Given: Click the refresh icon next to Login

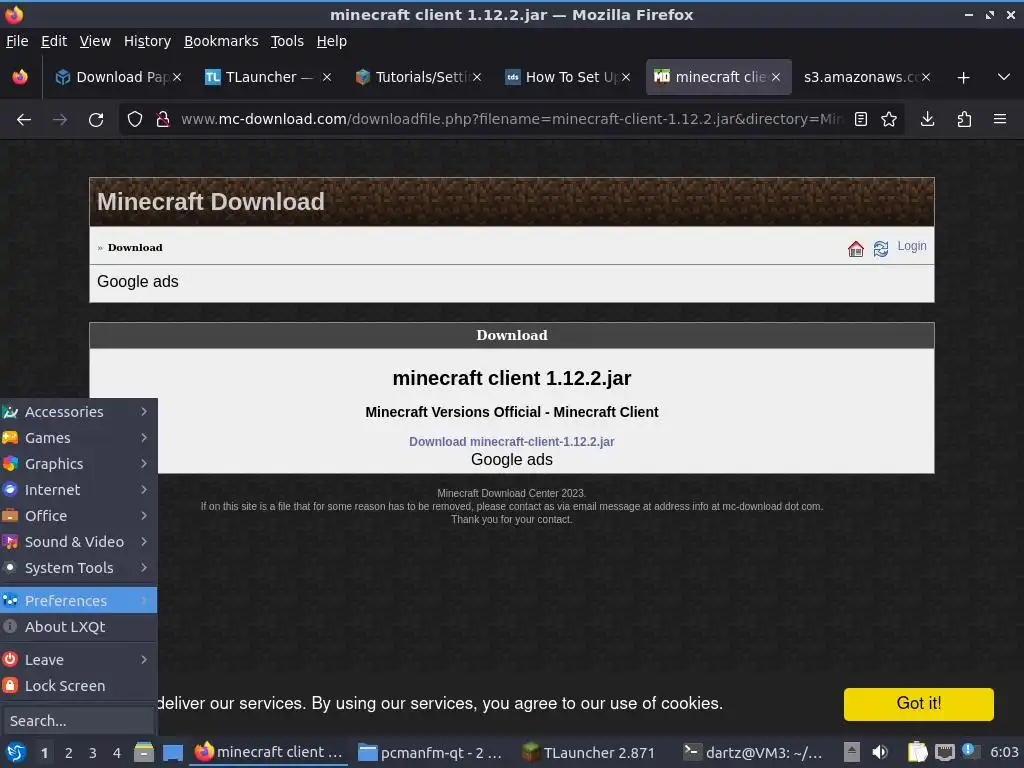Looking at the screenshot, I should pyautogui.click(x=881, y=248).
